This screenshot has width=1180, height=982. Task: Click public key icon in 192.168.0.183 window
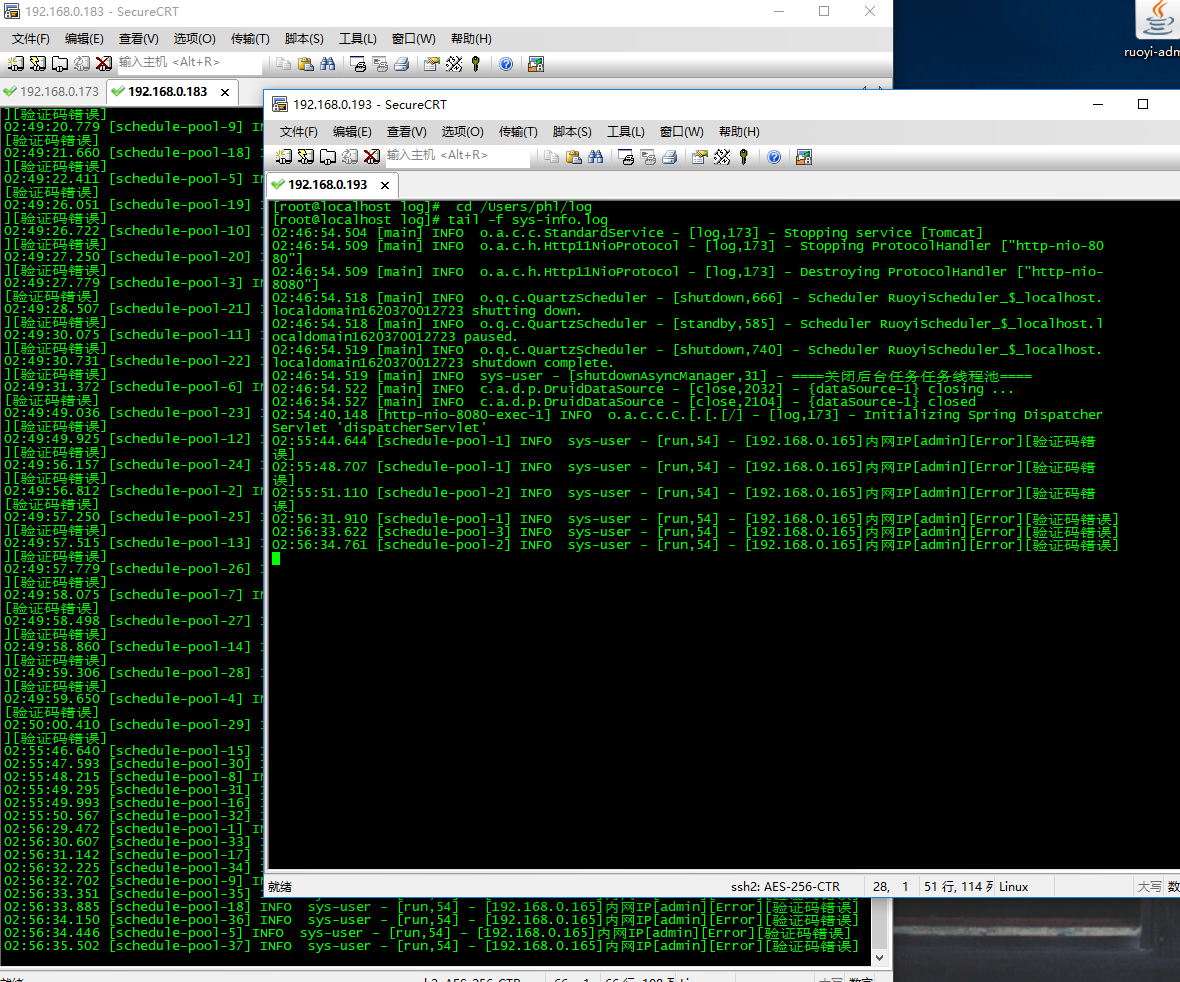[476, 64]
